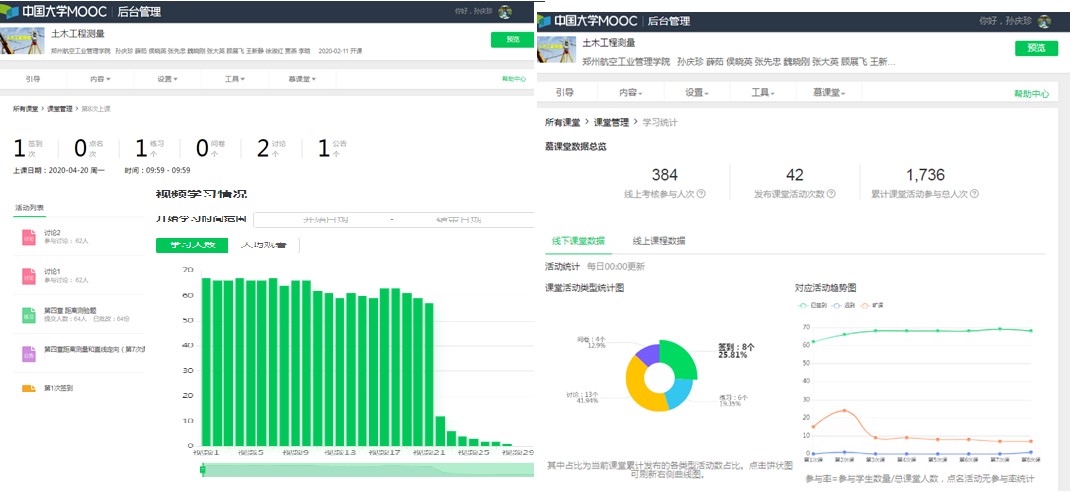This screenshot has width=1077, height=500.
Task: Click the user avatar in left header
Action: 505,12
